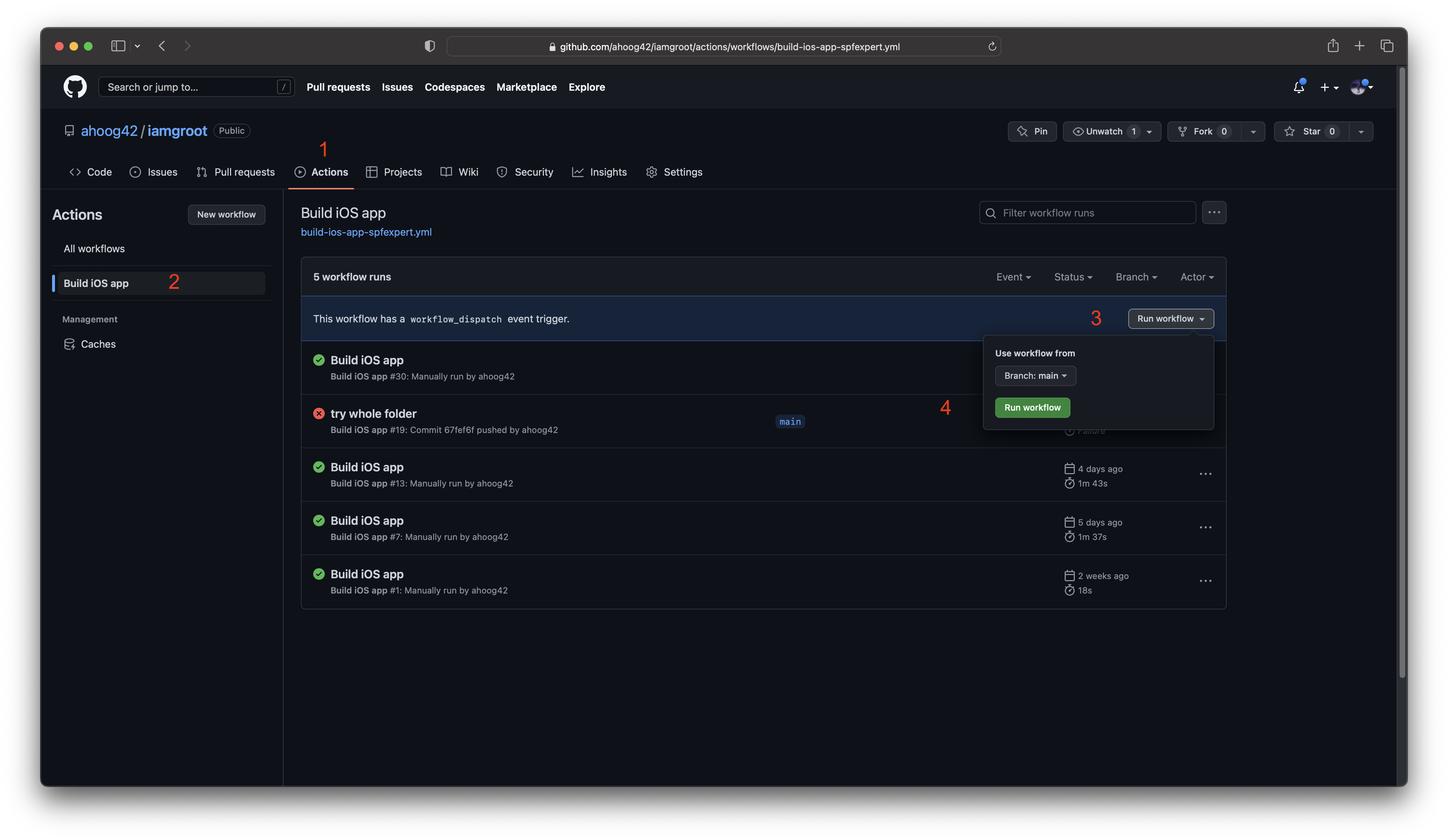The height and width of the screenshot is (840, 1448).
Task: Click the Run workflow button
Action: click(x=1032, y=407)
